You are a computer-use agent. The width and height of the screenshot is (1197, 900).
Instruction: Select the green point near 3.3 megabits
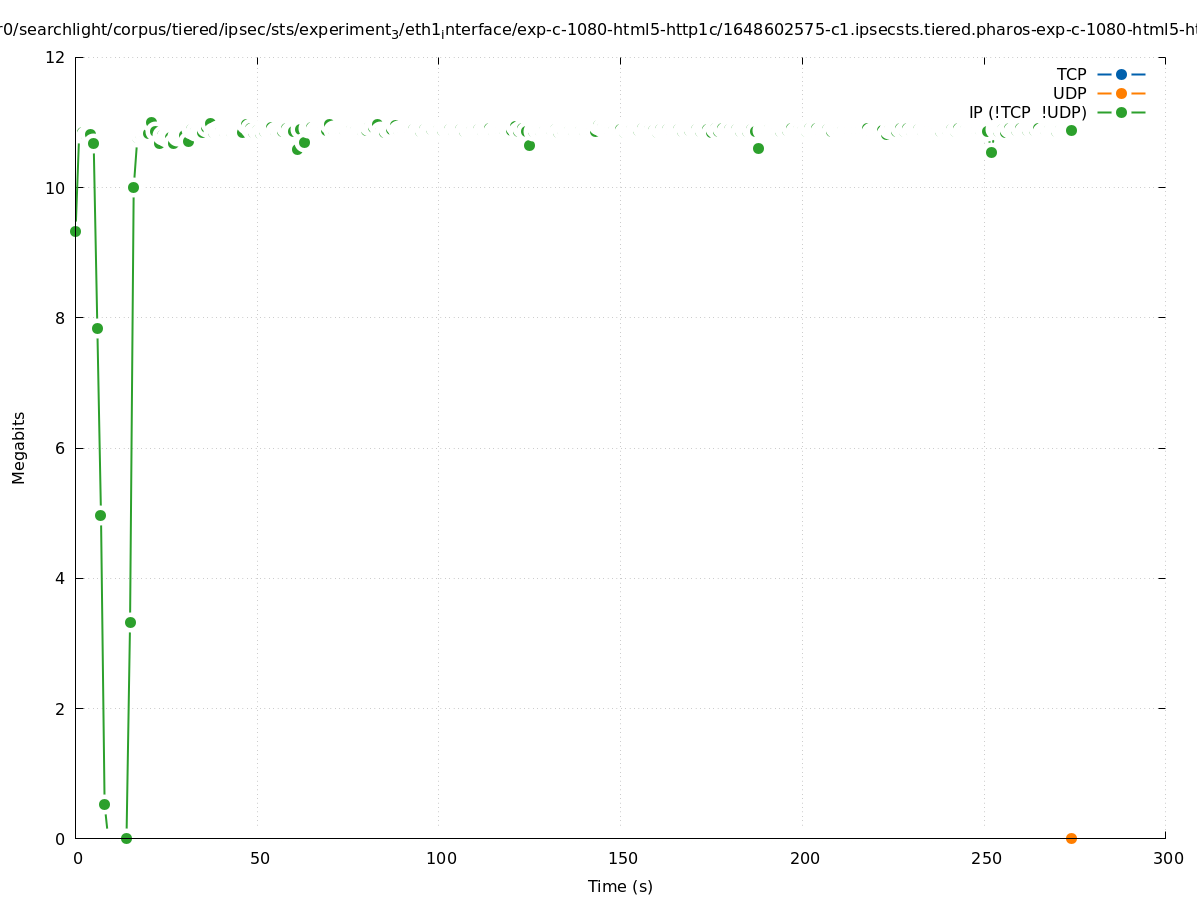(130, 622)
